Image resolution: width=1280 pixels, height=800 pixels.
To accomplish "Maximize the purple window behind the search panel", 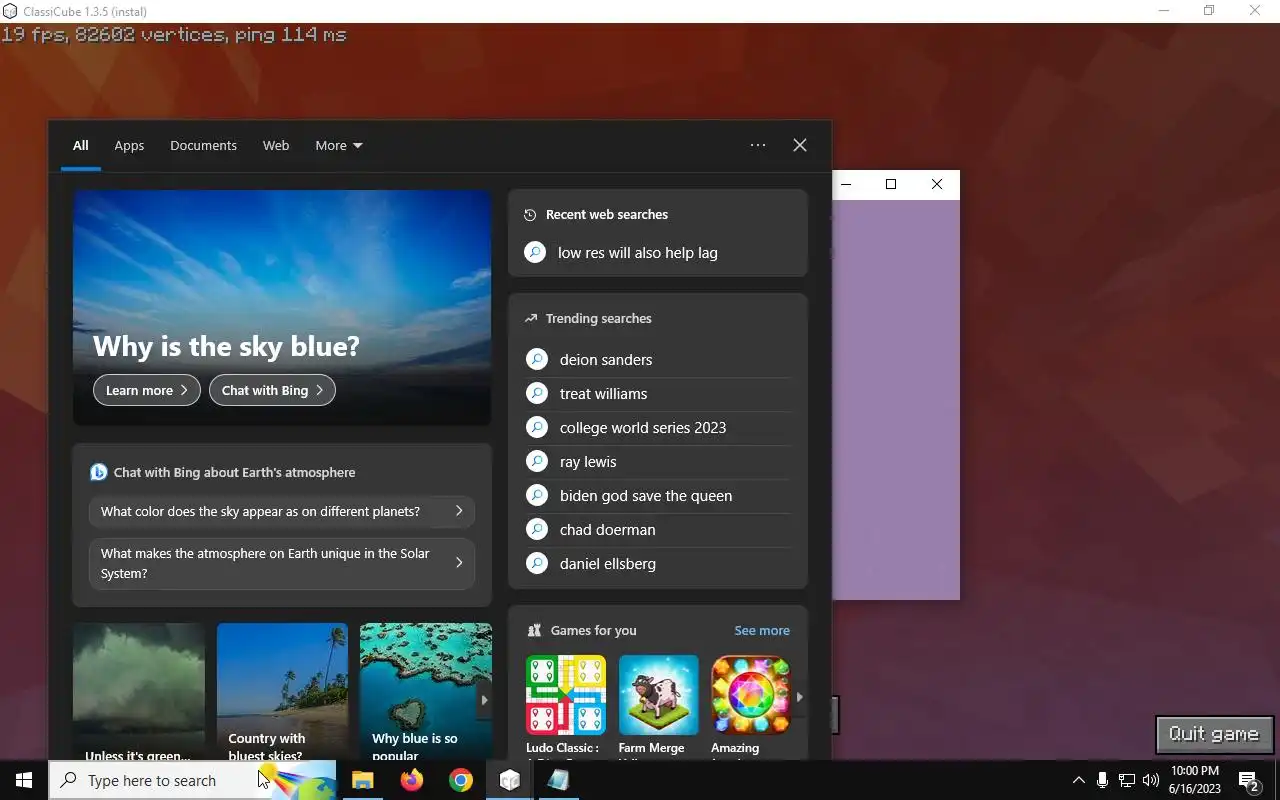I will [x=891, y=184].
